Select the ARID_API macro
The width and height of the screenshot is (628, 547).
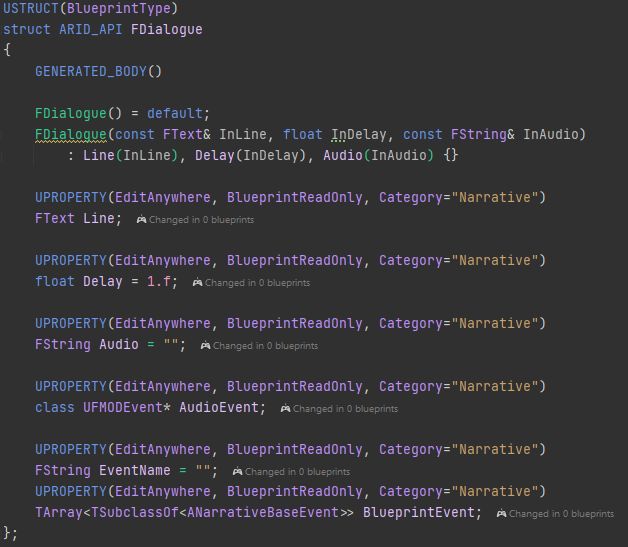(x=91, y=29)
